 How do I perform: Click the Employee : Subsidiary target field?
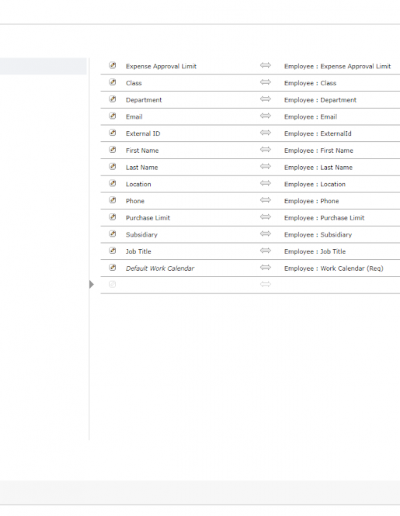(318, 235)
